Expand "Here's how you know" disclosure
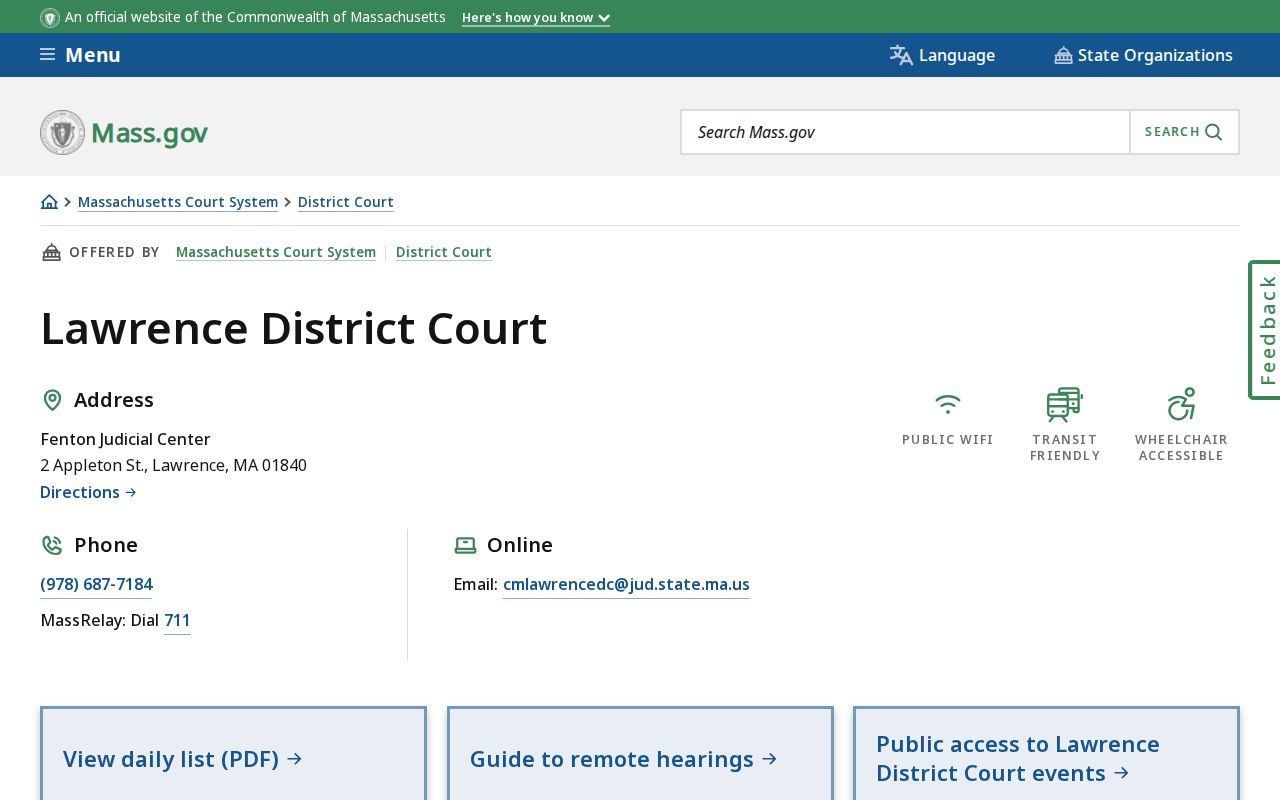The width and height of the screenshot is (1280, 800). pyautogui.click(x=536, y=18)
